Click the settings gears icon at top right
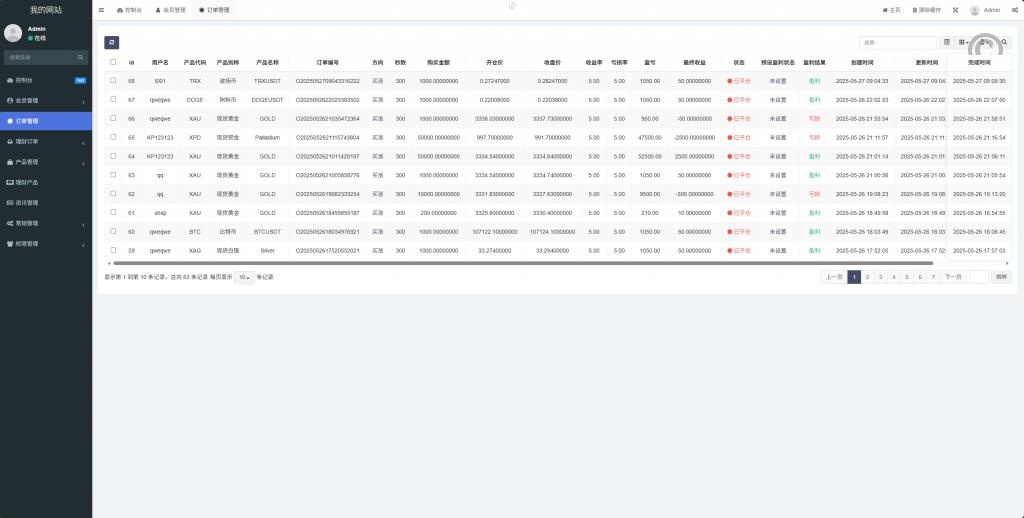The height and width of the screenshot is (518, 1024). pyautogui.click(x=1014, y=10)
